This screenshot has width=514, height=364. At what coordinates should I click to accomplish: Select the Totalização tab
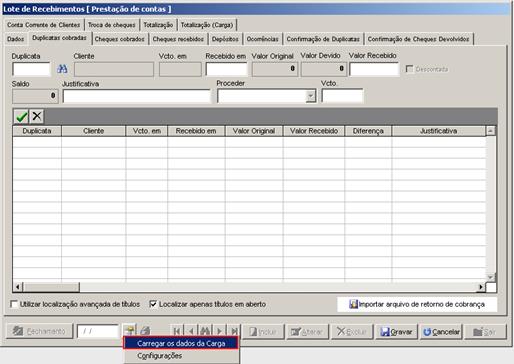click(158, 25)
